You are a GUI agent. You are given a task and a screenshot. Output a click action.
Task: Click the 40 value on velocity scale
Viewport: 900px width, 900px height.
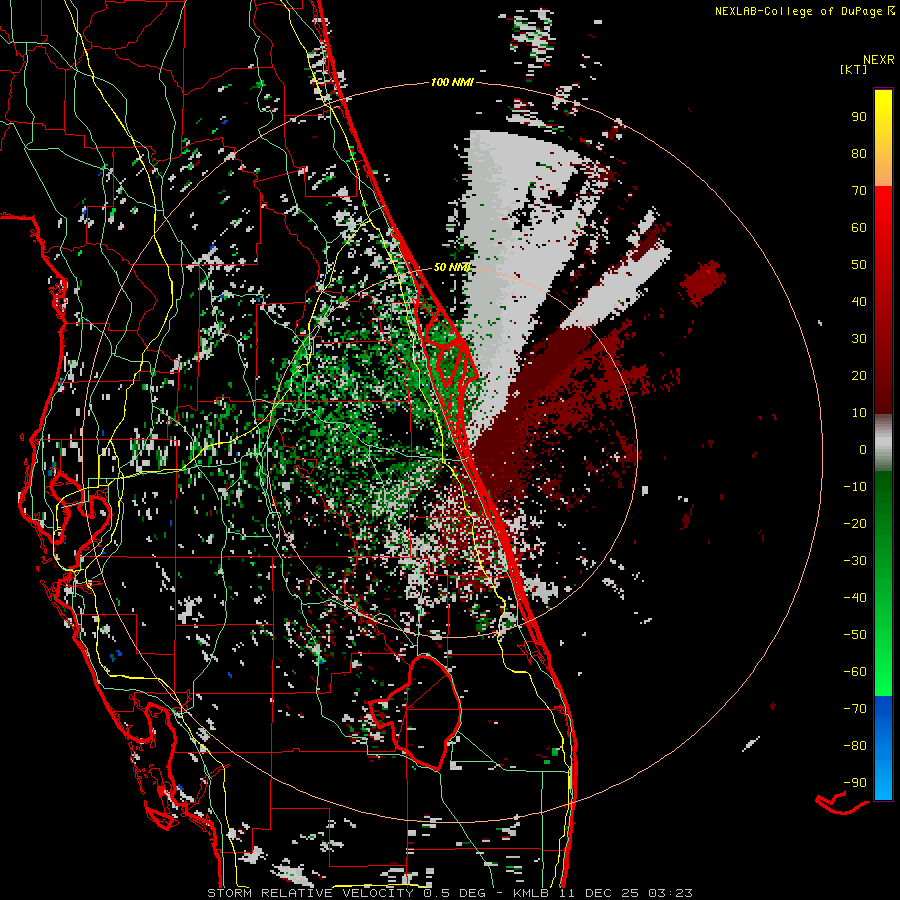tap(859, 302)
